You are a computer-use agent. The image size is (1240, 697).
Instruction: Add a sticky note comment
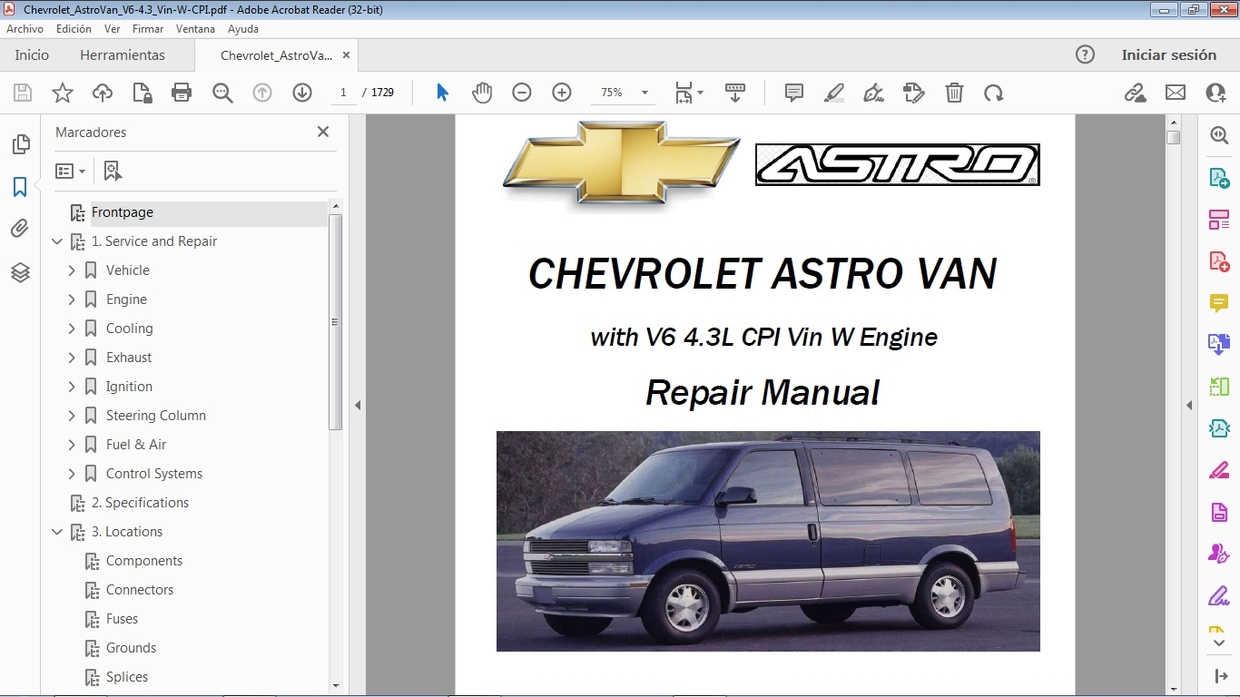click(x=793, y=92)
